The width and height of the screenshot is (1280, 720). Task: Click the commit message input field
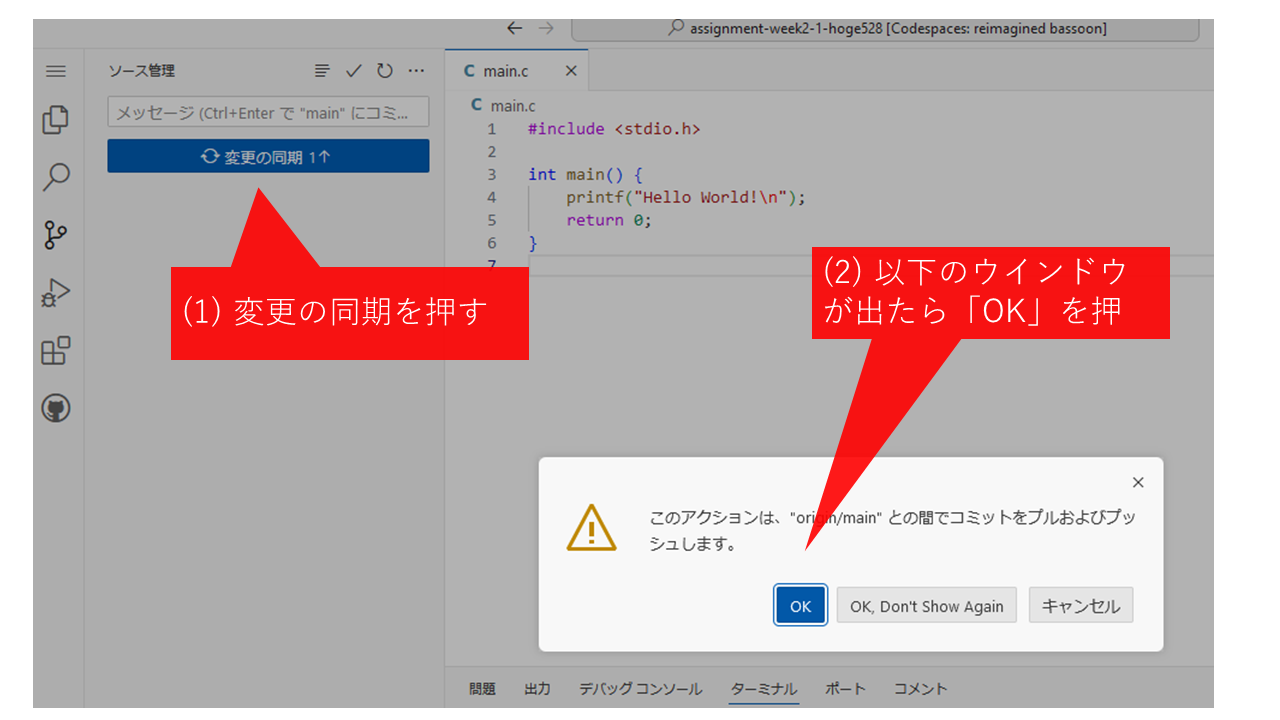(x=268, y=112)
